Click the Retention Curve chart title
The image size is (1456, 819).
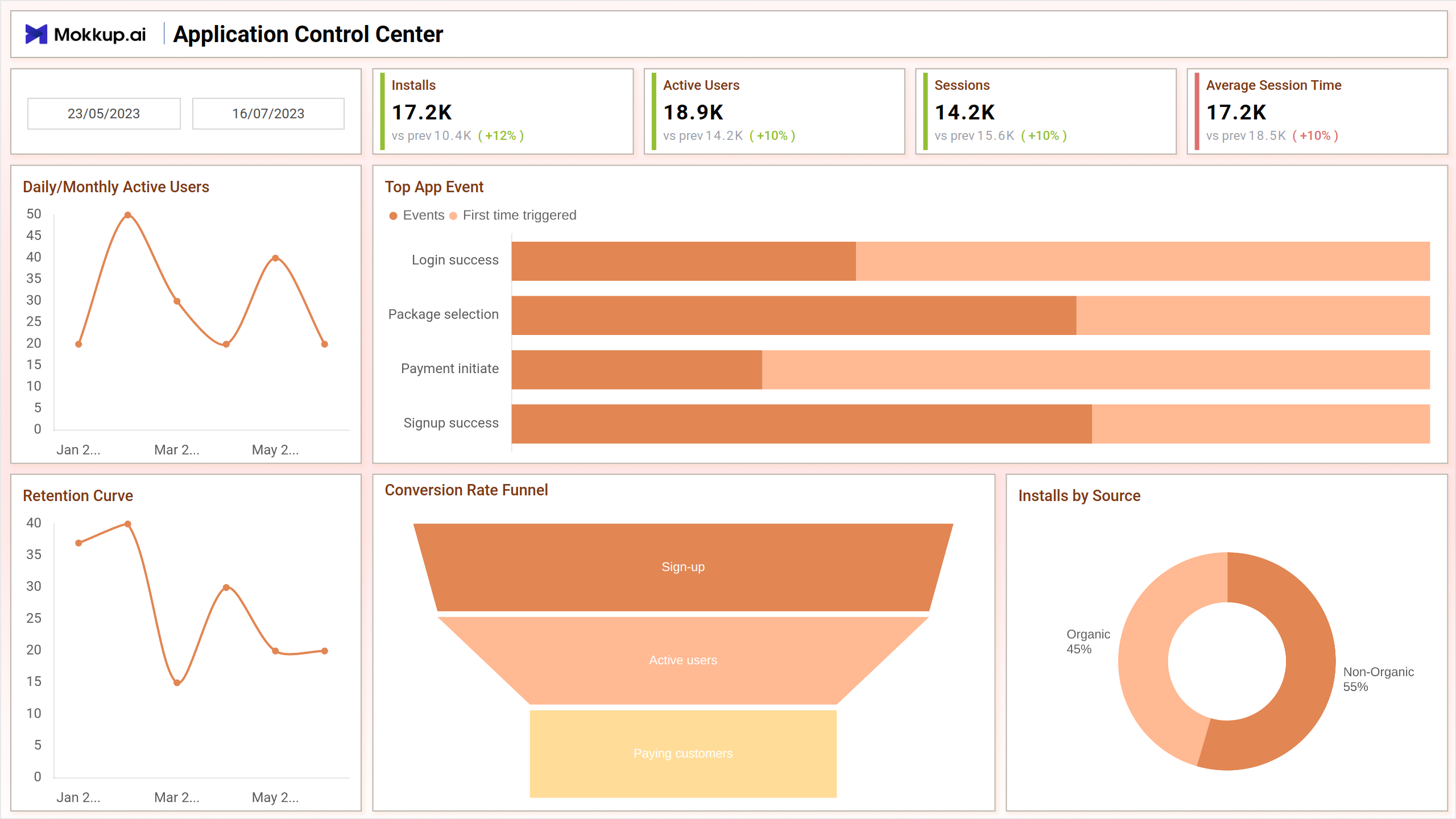click(78, 496)
